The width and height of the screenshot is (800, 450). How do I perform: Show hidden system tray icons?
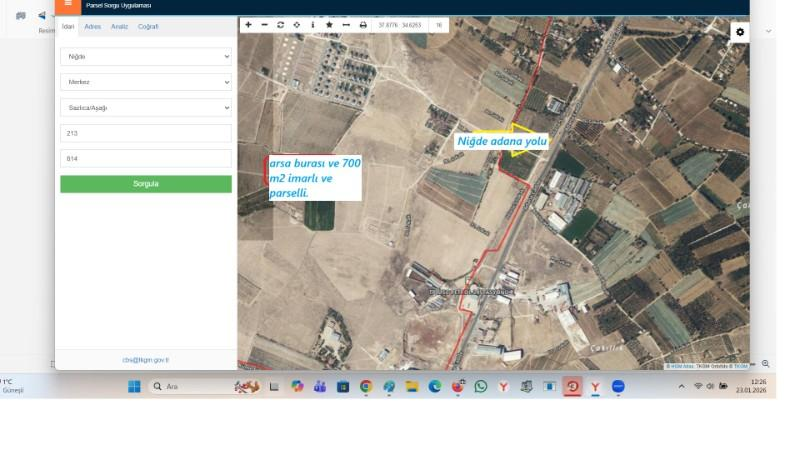click(682, 386)
